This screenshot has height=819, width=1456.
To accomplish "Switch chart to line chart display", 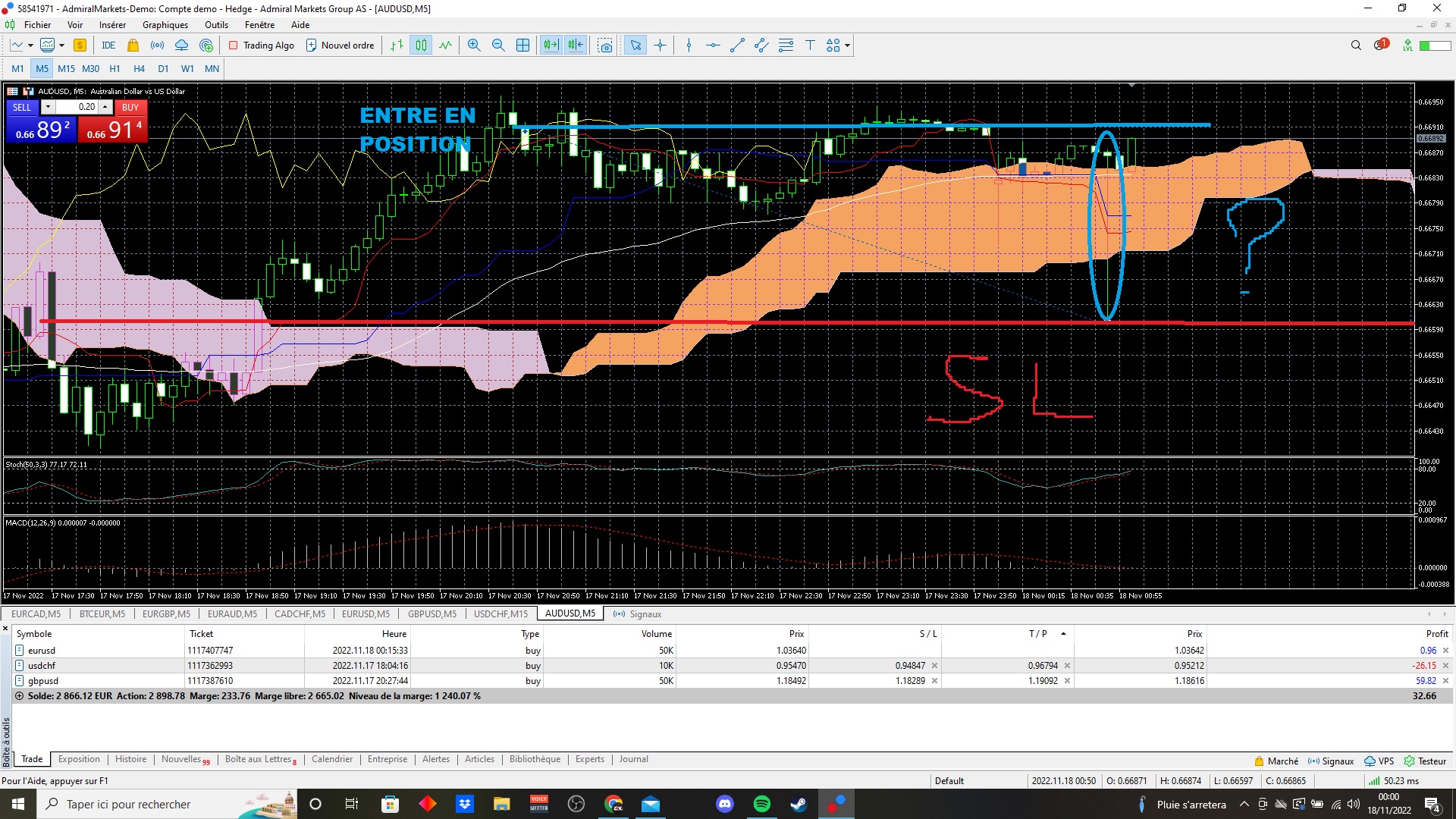I will click(x=446, y=45).
